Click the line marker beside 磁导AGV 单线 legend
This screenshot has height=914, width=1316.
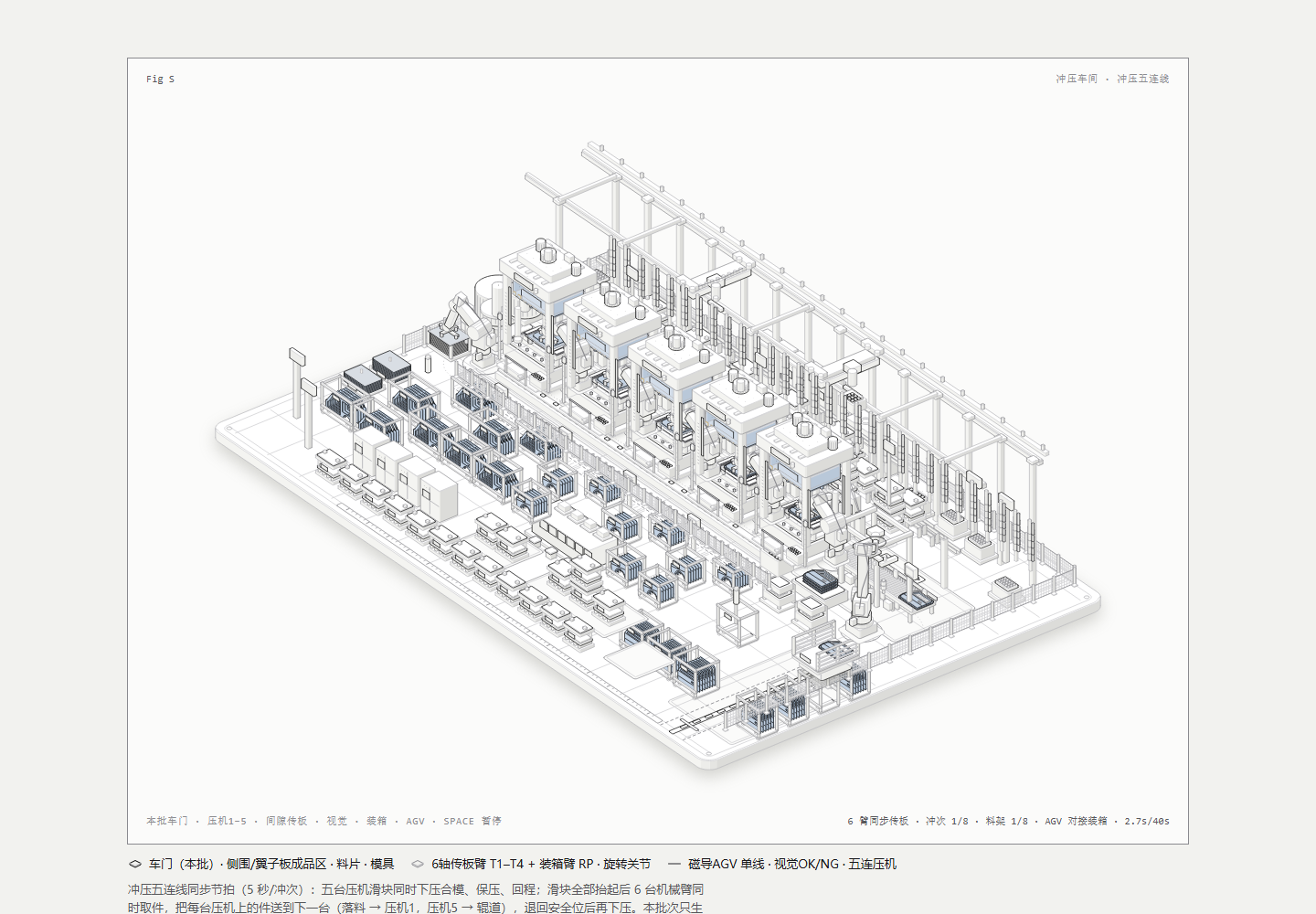pos(674,864)
